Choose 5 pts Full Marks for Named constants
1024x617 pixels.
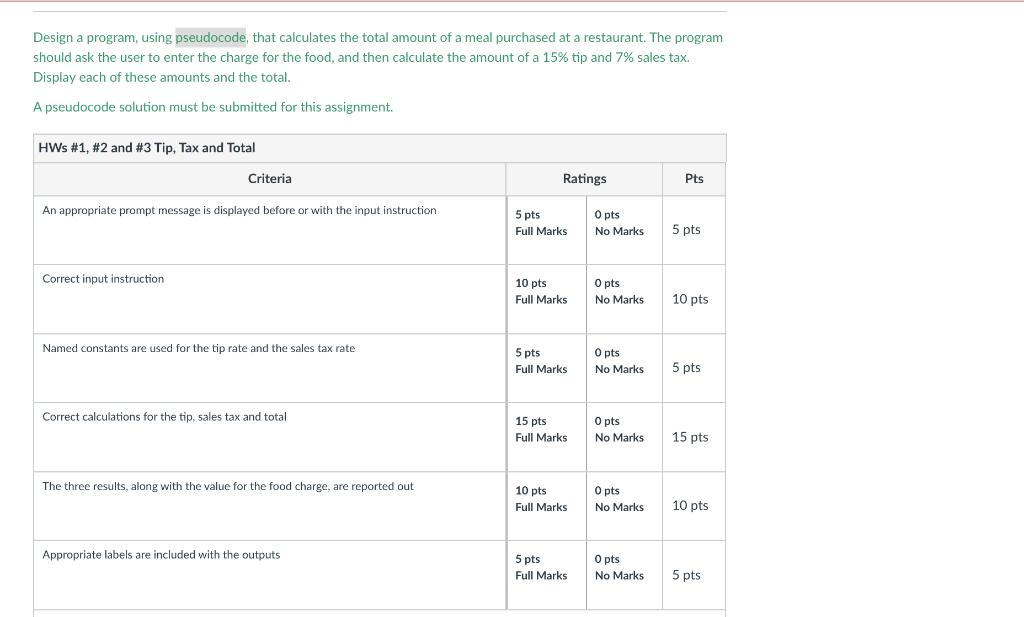[x=541, y=361]
